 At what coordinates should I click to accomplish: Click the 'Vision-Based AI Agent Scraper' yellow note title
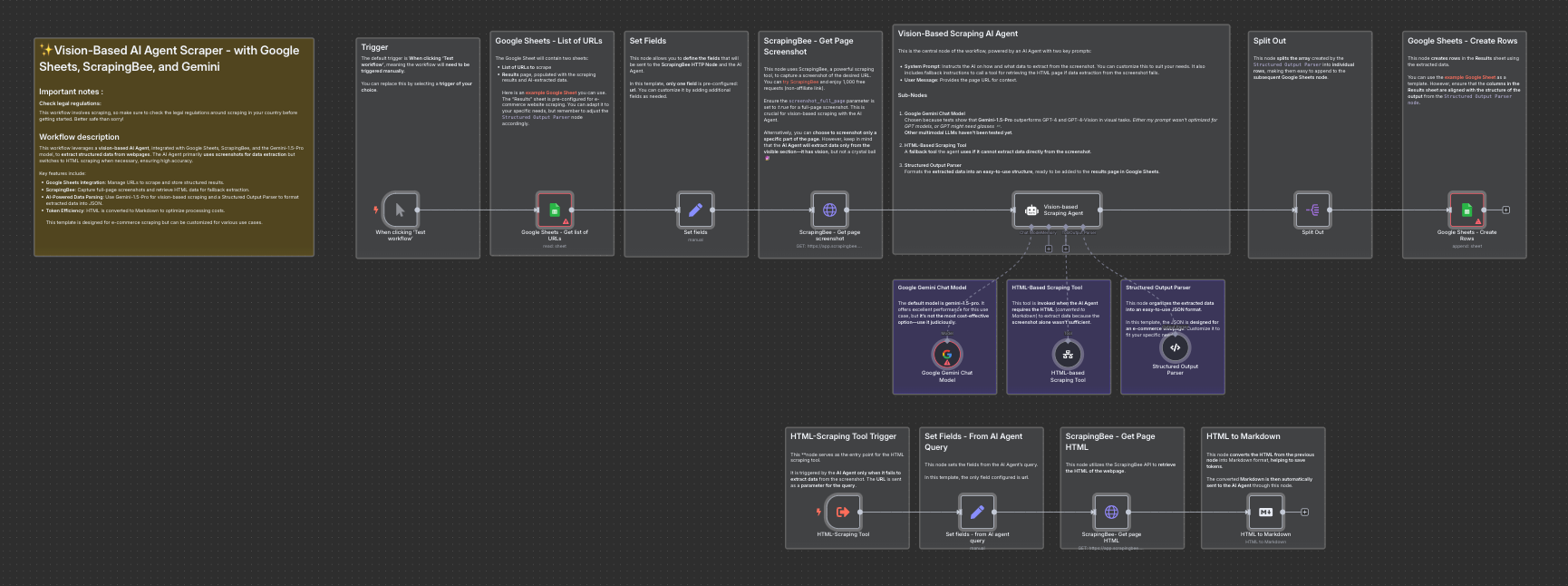[x=169, y=58]
